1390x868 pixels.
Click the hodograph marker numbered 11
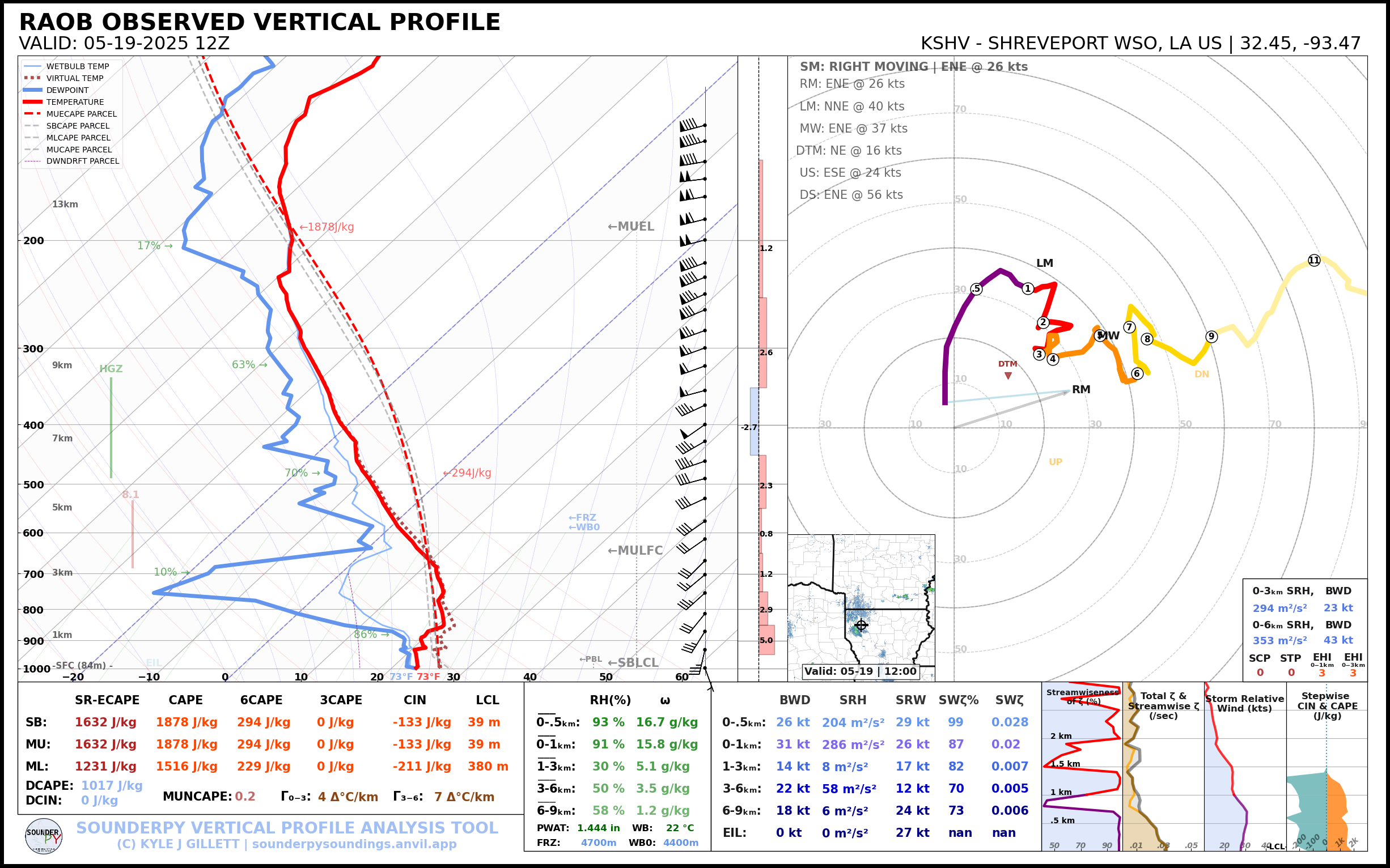point(1314,260)
